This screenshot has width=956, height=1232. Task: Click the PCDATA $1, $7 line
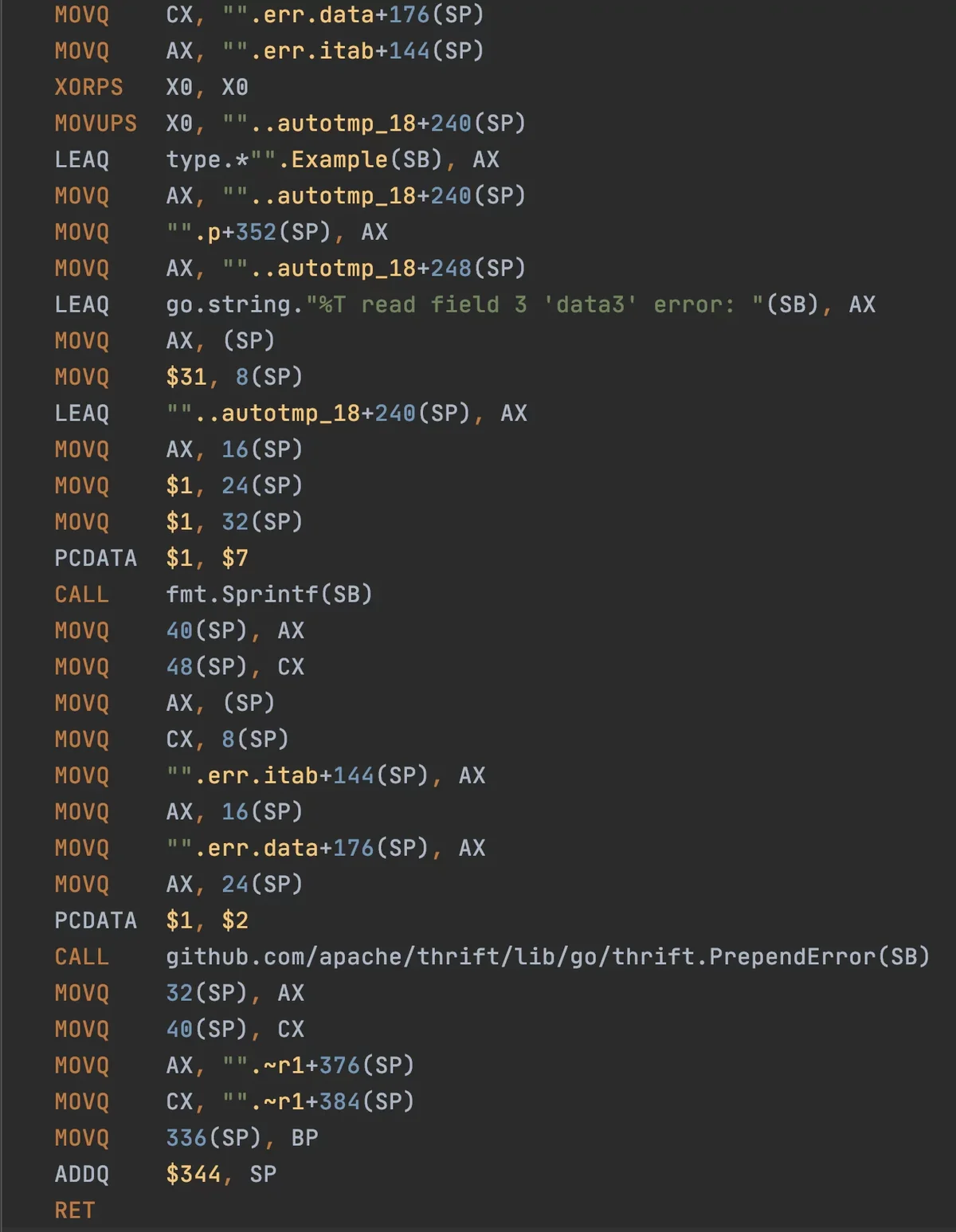[x=151, y=558]
